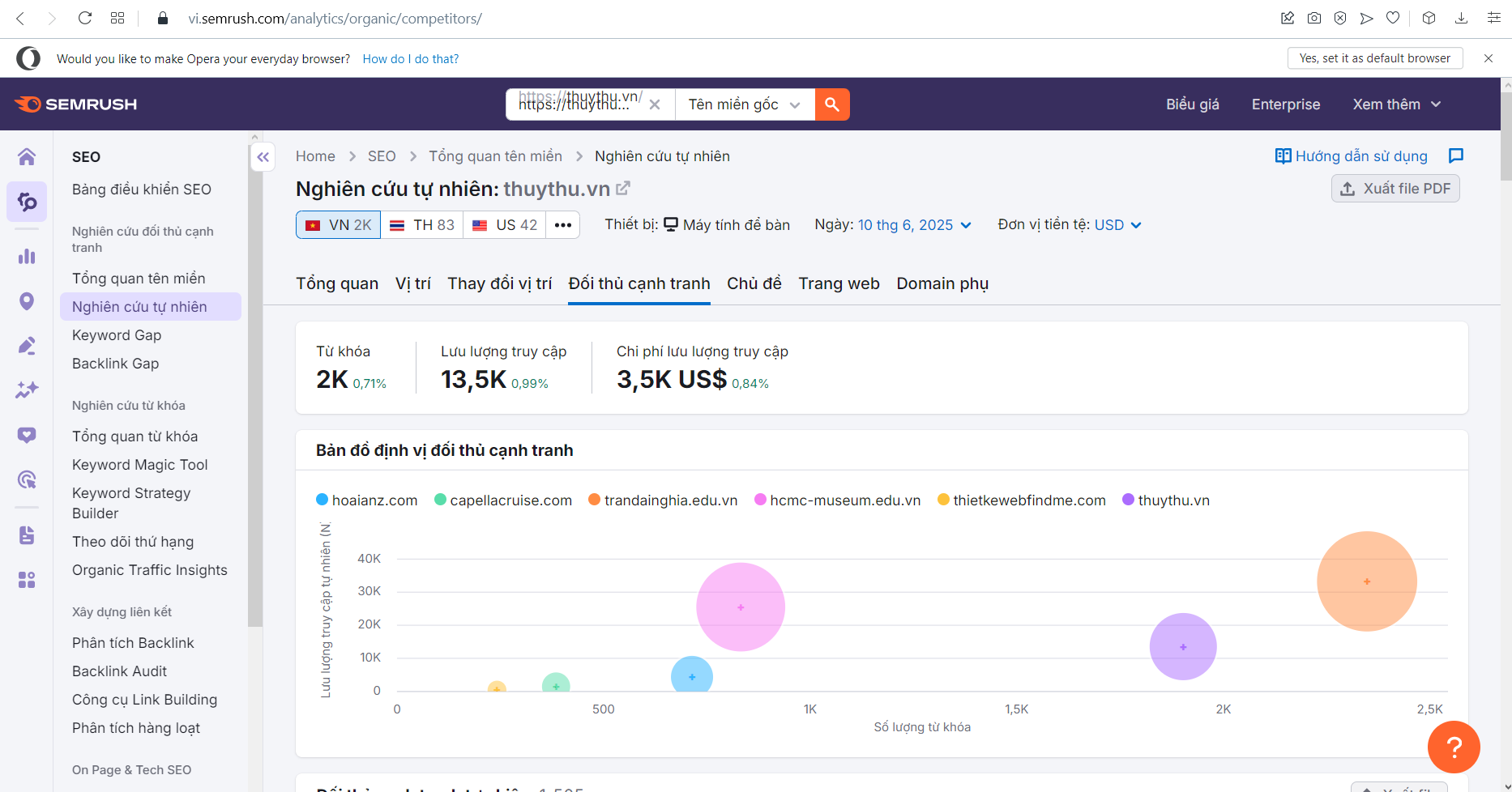The width and height of the screenshot is (1512, 792).
Task: Open the SEO sidebar icon
Action: pos(27,202)
